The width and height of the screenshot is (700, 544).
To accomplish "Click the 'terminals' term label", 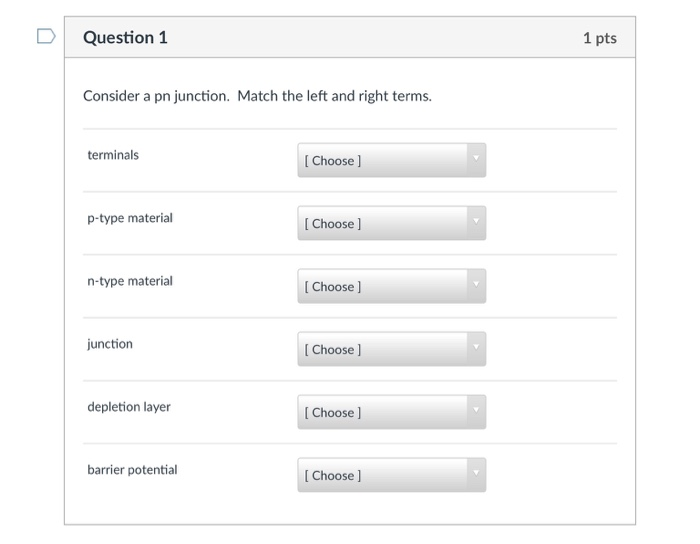I will [113, 155].
